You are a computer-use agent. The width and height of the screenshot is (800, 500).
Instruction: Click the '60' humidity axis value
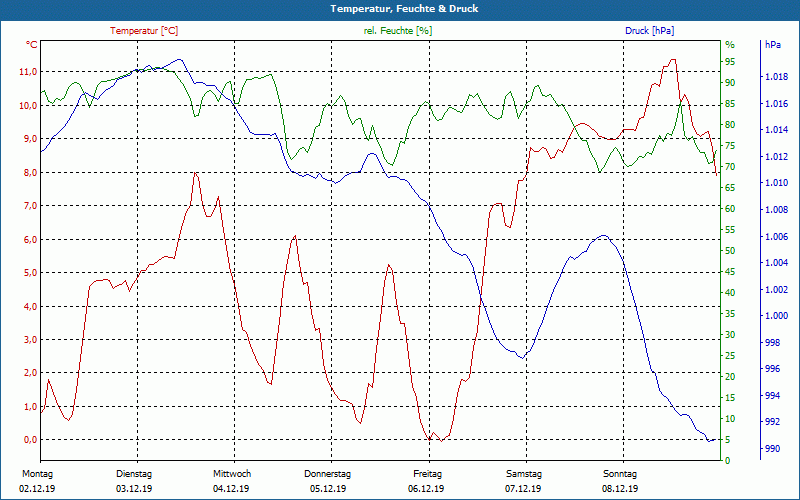(730, 209)
